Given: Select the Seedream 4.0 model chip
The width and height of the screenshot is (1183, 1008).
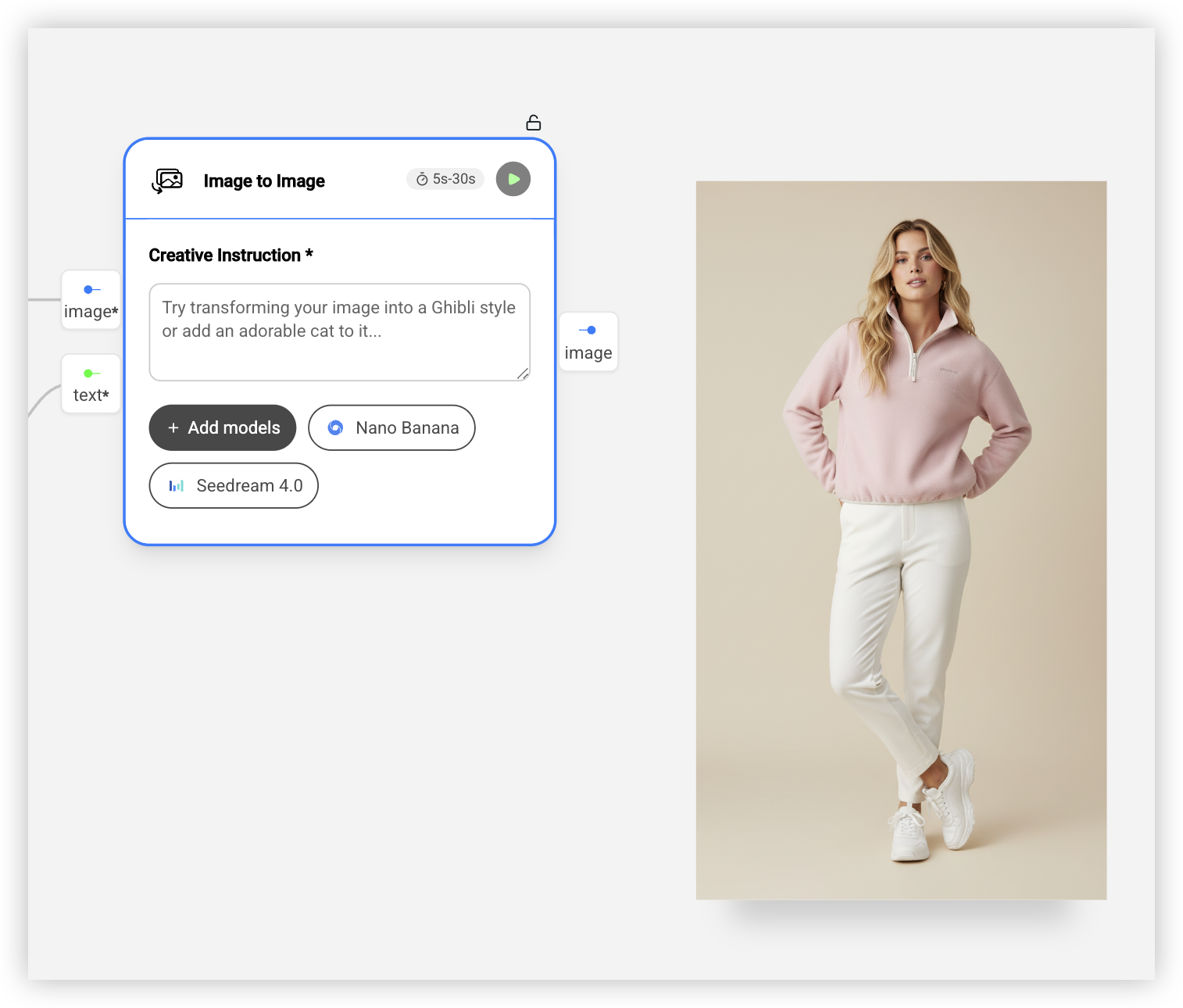Looking at the screenshot, I should [x=234, y=485].
